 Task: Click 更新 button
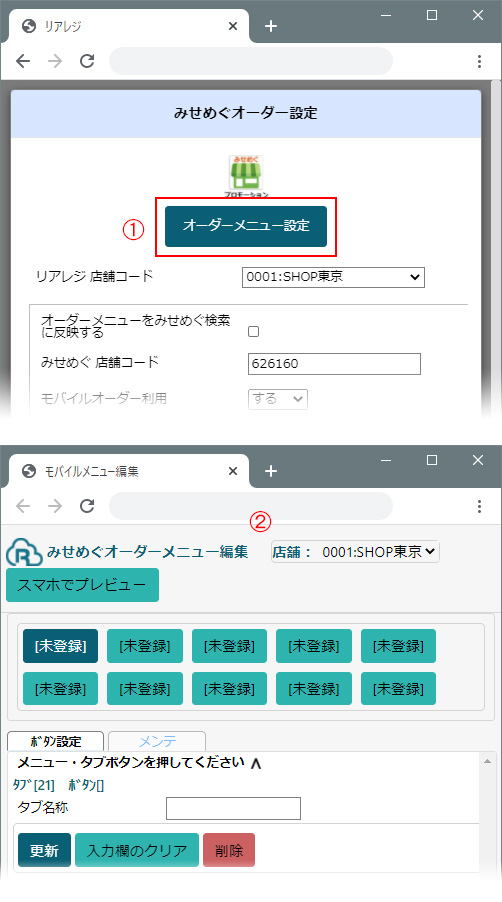44,850
